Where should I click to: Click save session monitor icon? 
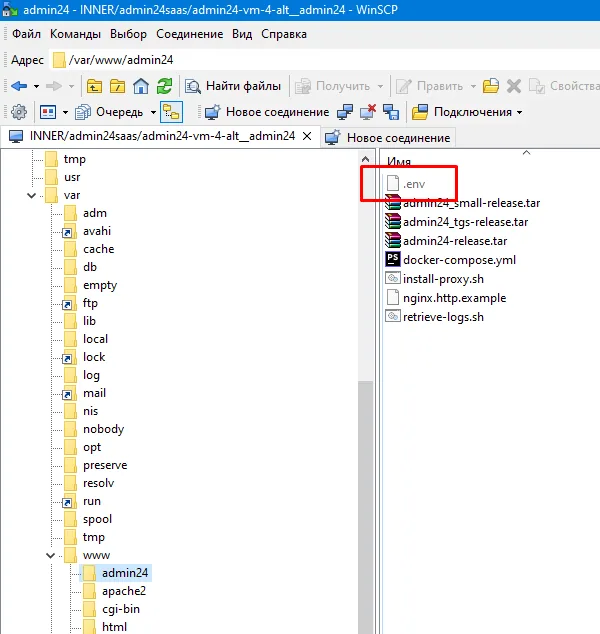point(391,112)
